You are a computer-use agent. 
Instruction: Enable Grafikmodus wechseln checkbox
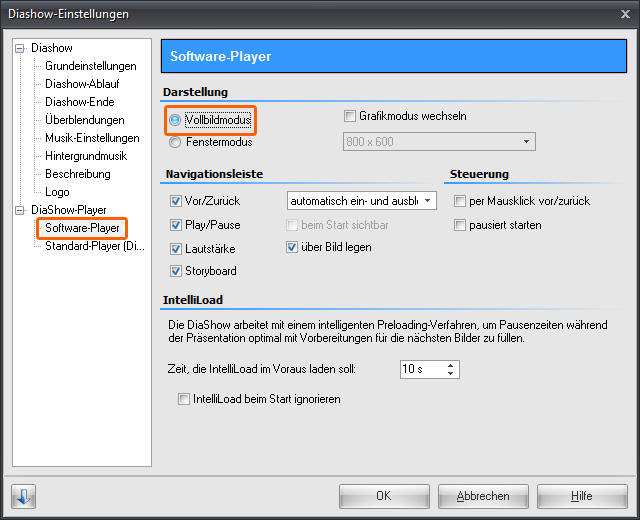pyautogui.click(x=350, y=116)
